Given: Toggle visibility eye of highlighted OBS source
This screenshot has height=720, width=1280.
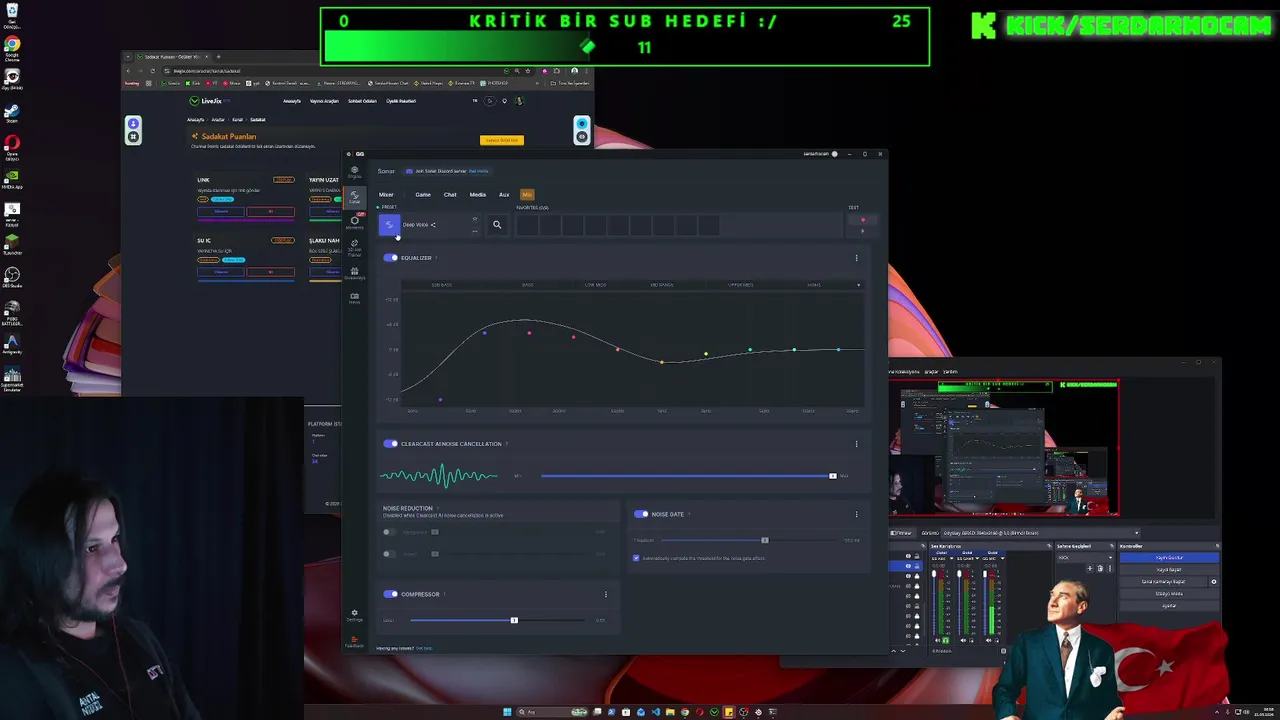Looking at the screenshot, I should click(908, 566).
